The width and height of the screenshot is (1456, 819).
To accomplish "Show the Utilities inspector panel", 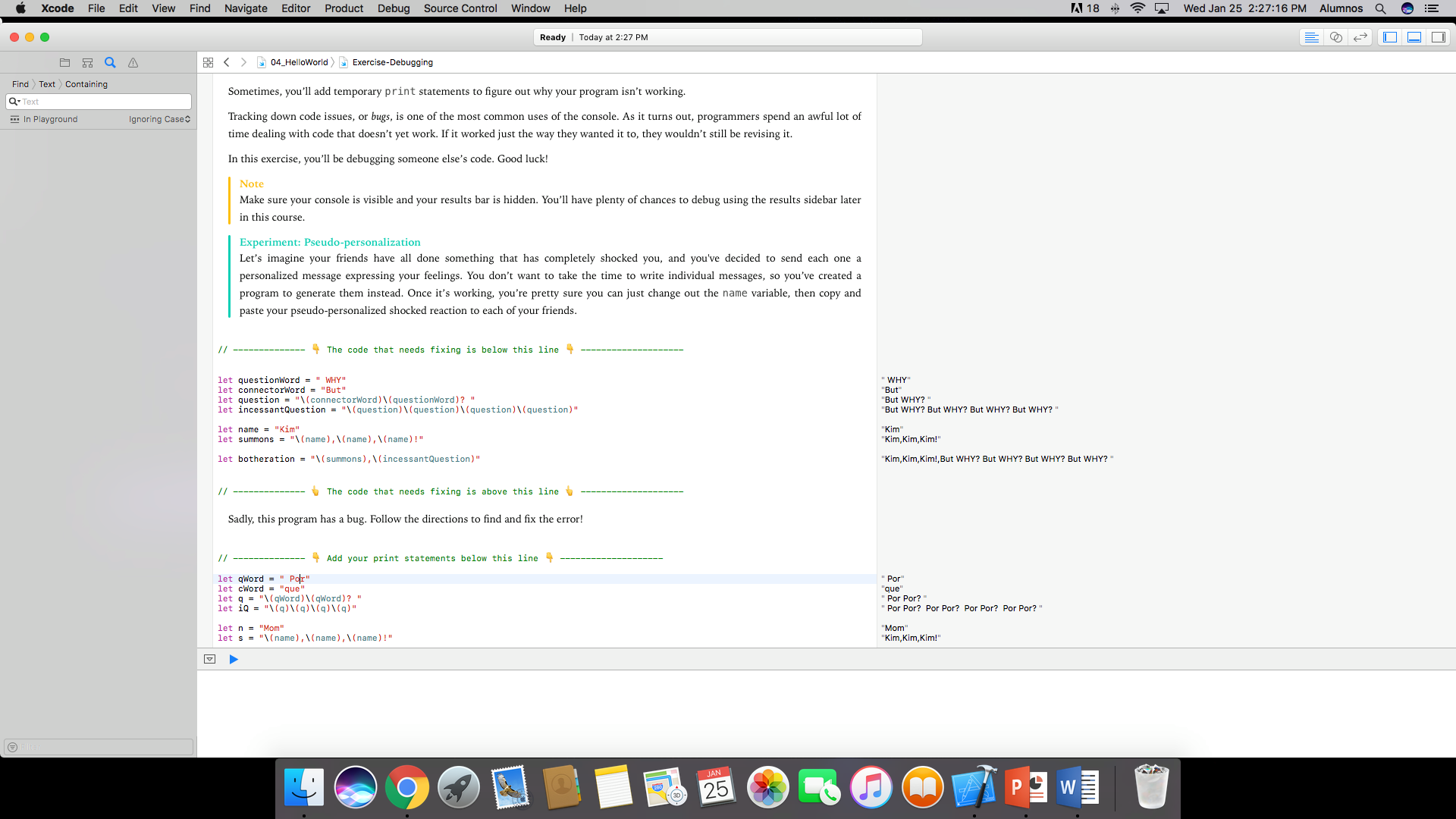I will click(1438, 36).
